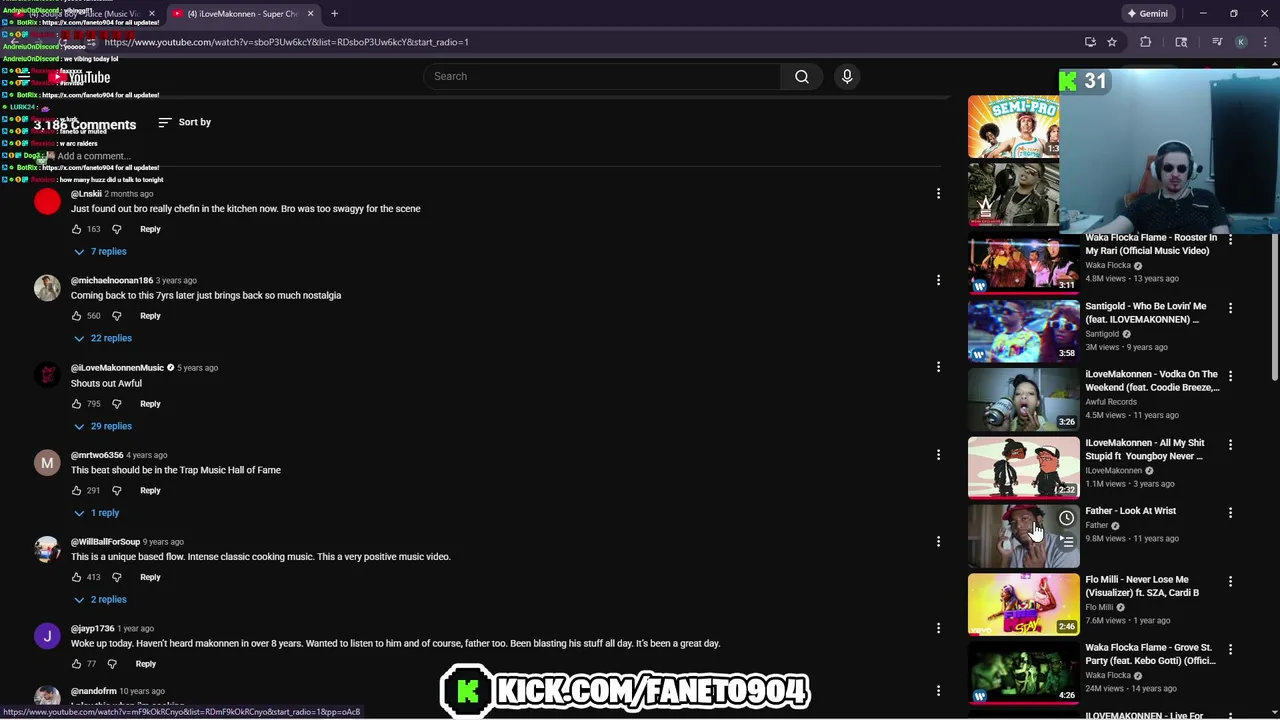The width and height of the screenshot is (1280, 720).
Task: Open options menu for @WillBallForSoup comment
Action: (938, 541)
